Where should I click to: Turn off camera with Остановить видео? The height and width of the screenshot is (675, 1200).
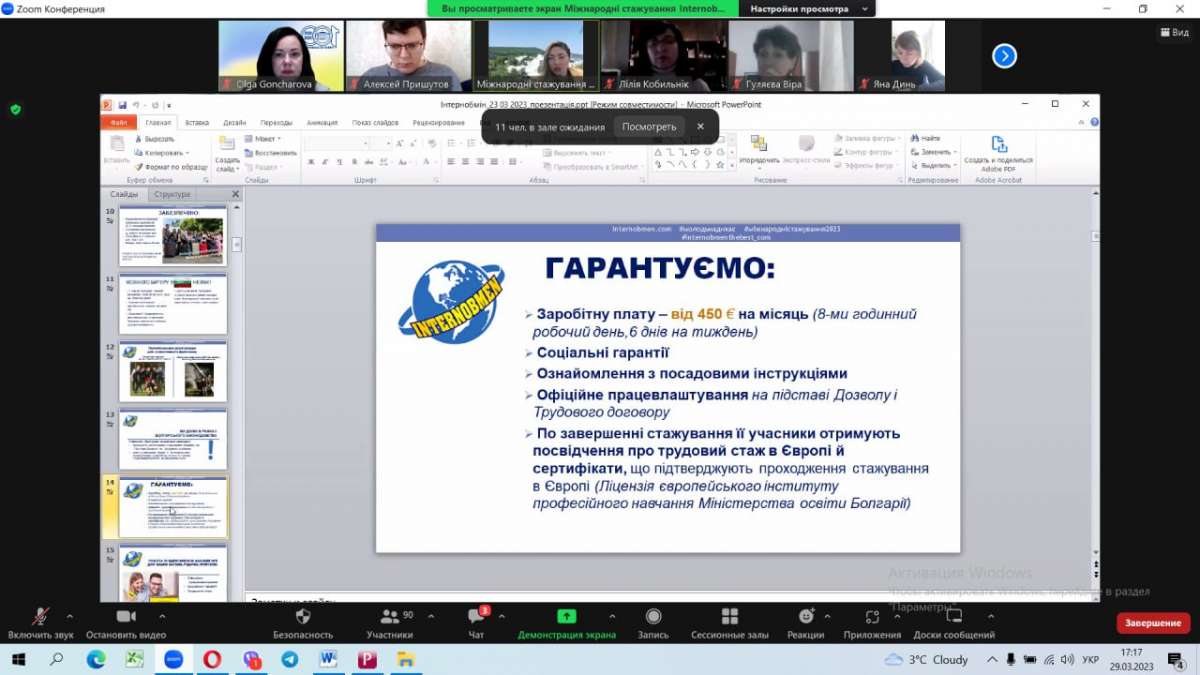(x=125, y=617)
